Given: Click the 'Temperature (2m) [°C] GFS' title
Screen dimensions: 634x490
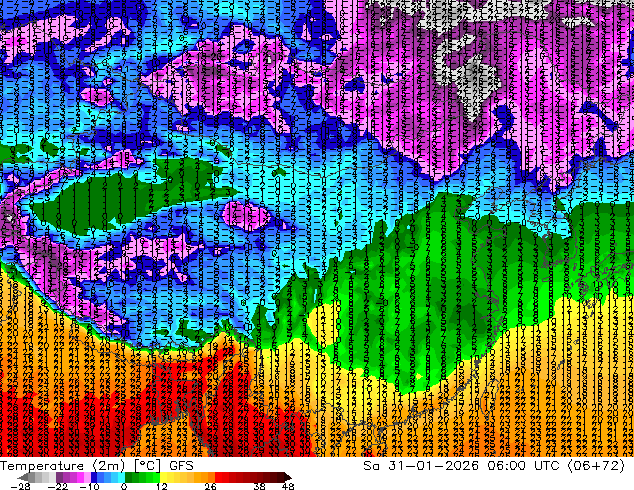Looking at the screenshot, I should (x=97, y=466).
